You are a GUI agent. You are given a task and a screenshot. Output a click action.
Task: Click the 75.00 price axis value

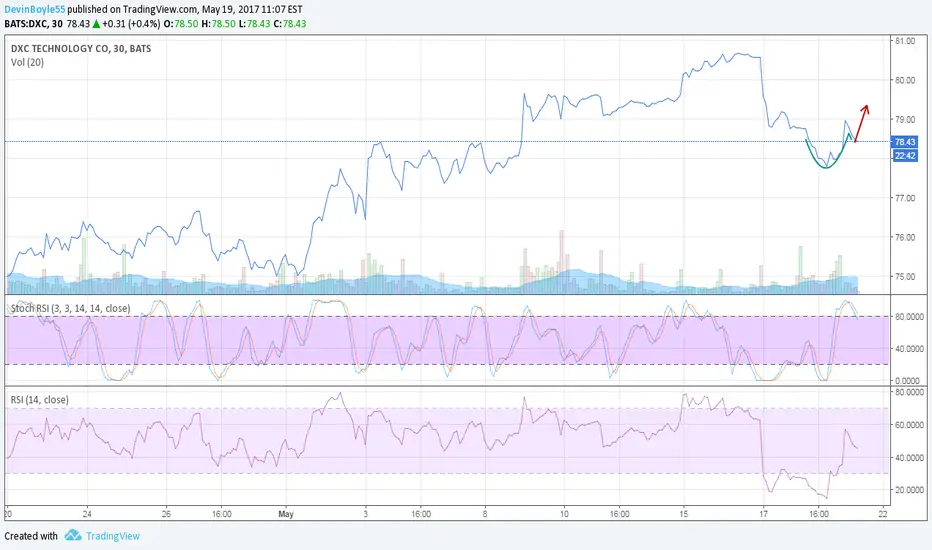(x=905, y=276)
